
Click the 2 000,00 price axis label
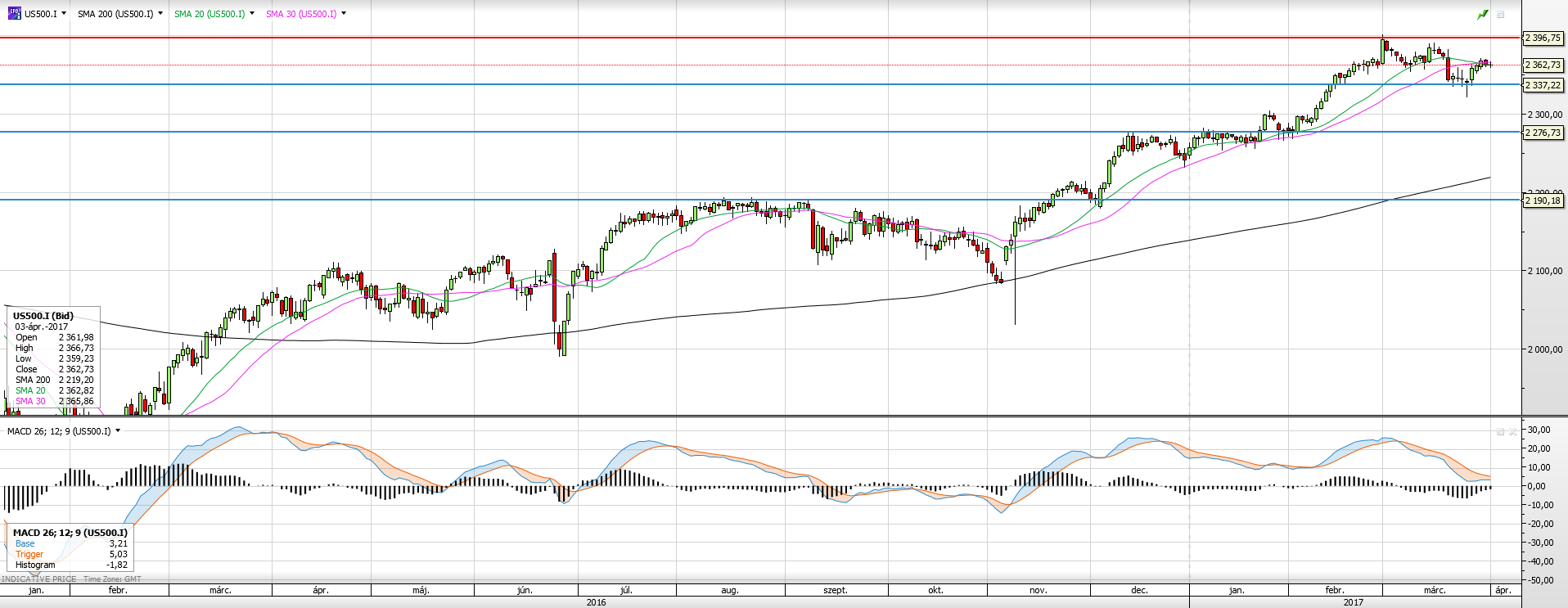(1545, 349)
